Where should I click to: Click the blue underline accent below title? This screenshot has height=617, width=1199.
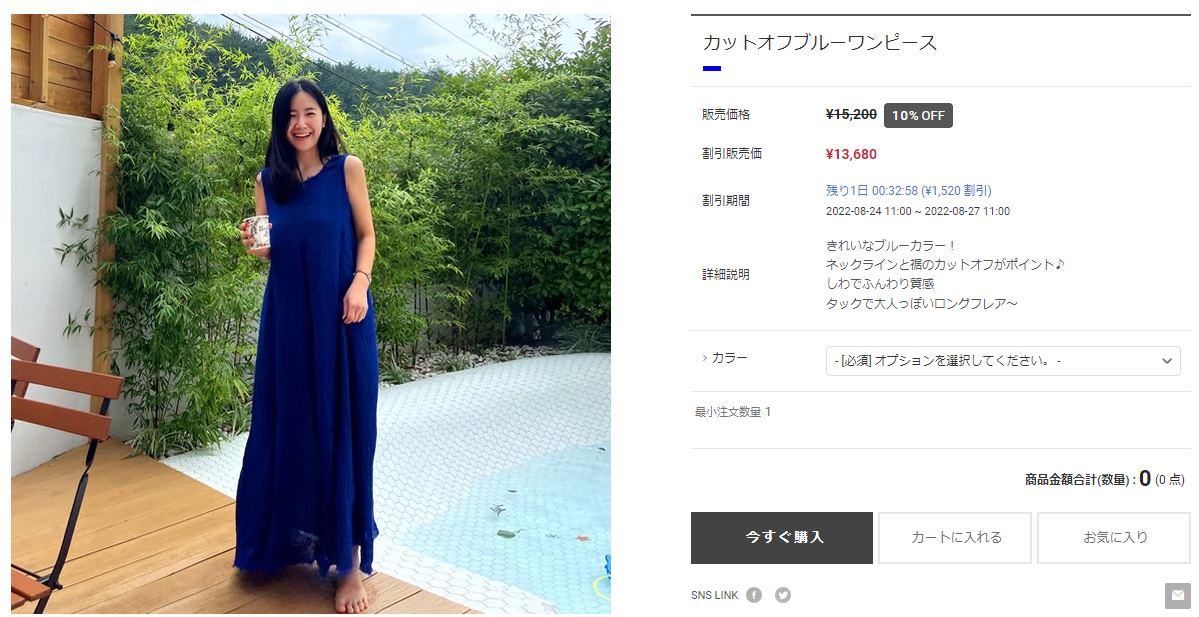coord(712,69)
